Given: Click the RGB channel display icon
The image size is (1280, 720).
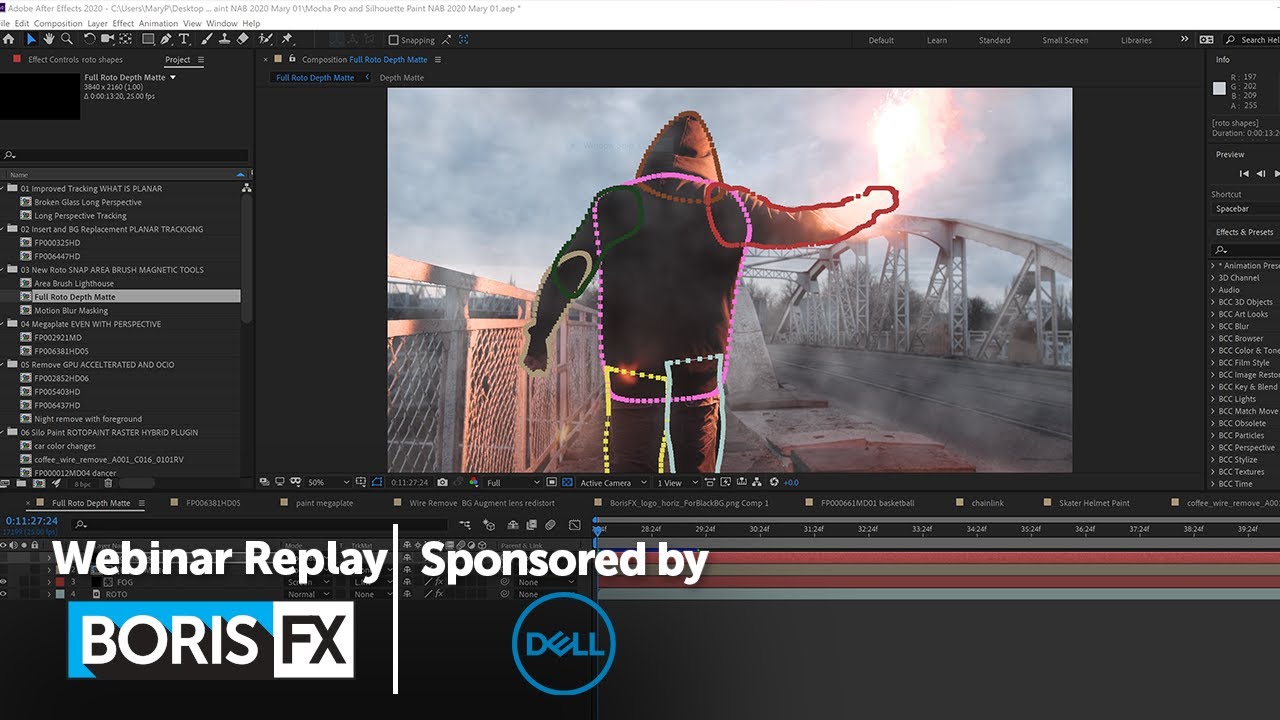Looking at the screenshot, I should coord(473,483).
